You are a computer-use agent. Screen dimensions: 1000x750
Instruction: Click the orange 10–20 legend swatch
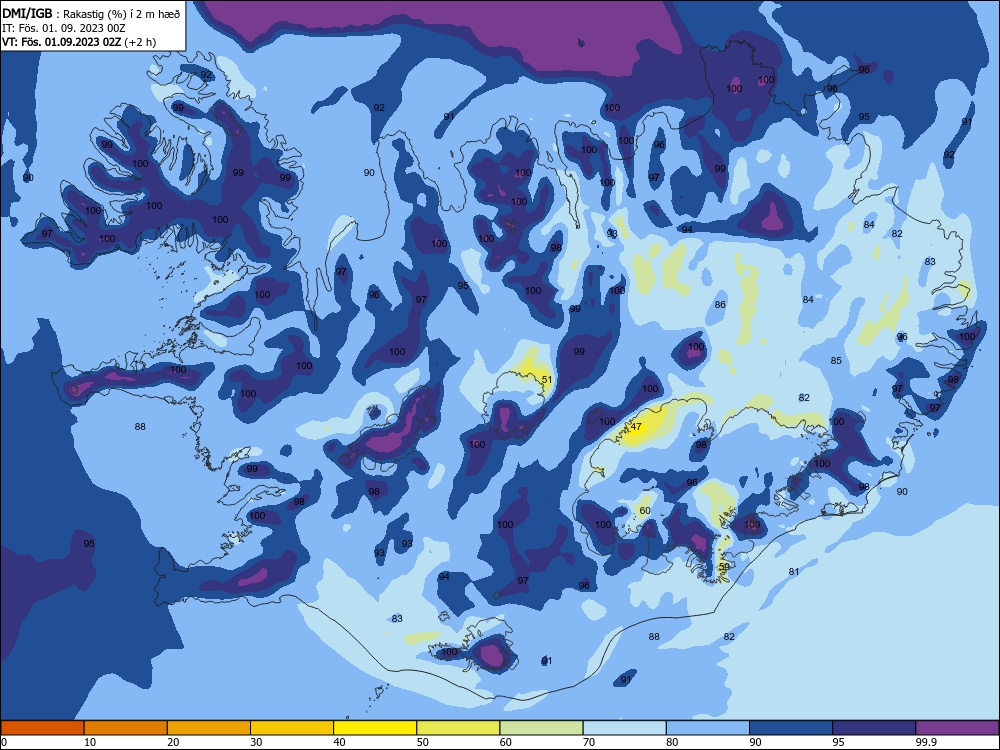(x=126, y=728)
